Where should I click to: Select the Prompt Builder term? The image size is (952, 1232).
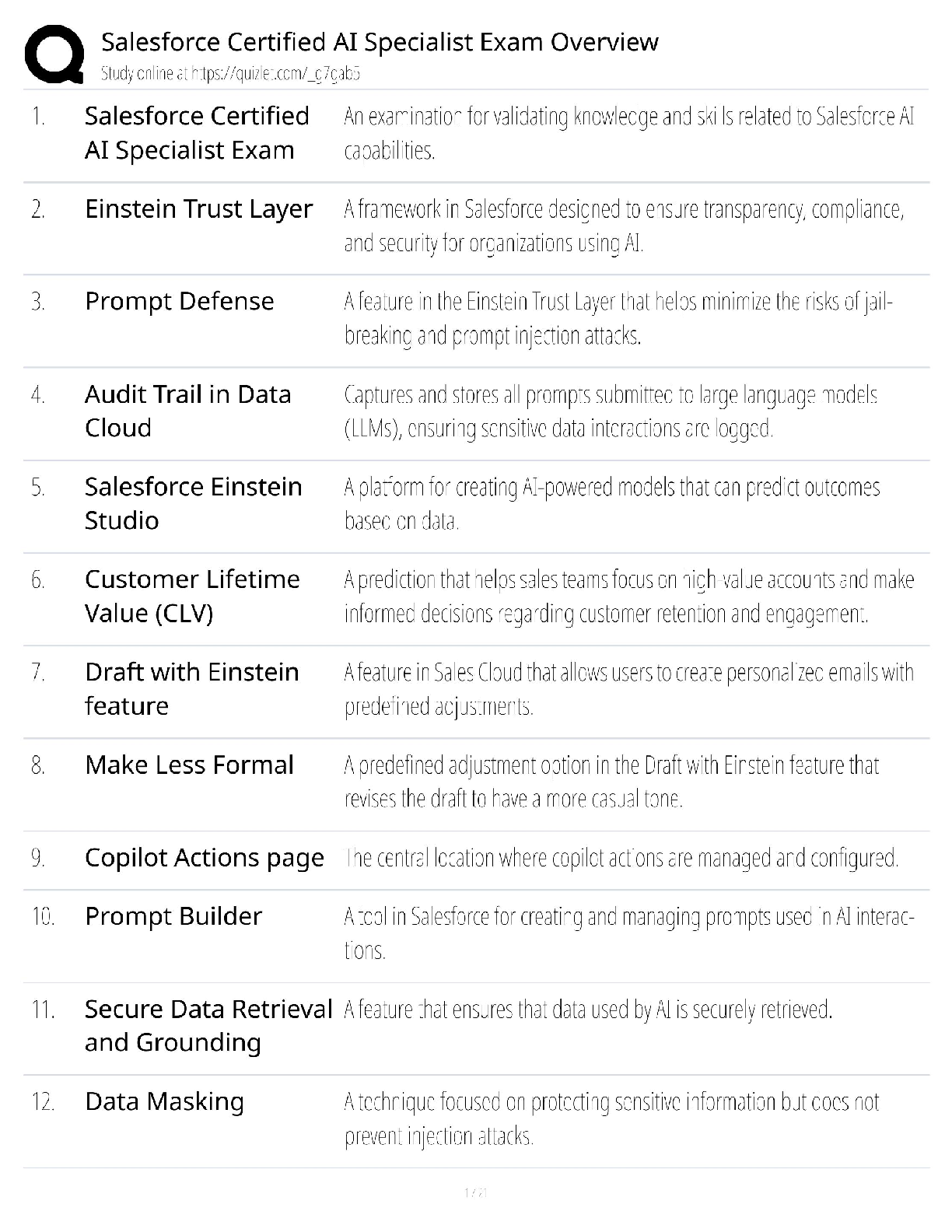tap(173, 916)
